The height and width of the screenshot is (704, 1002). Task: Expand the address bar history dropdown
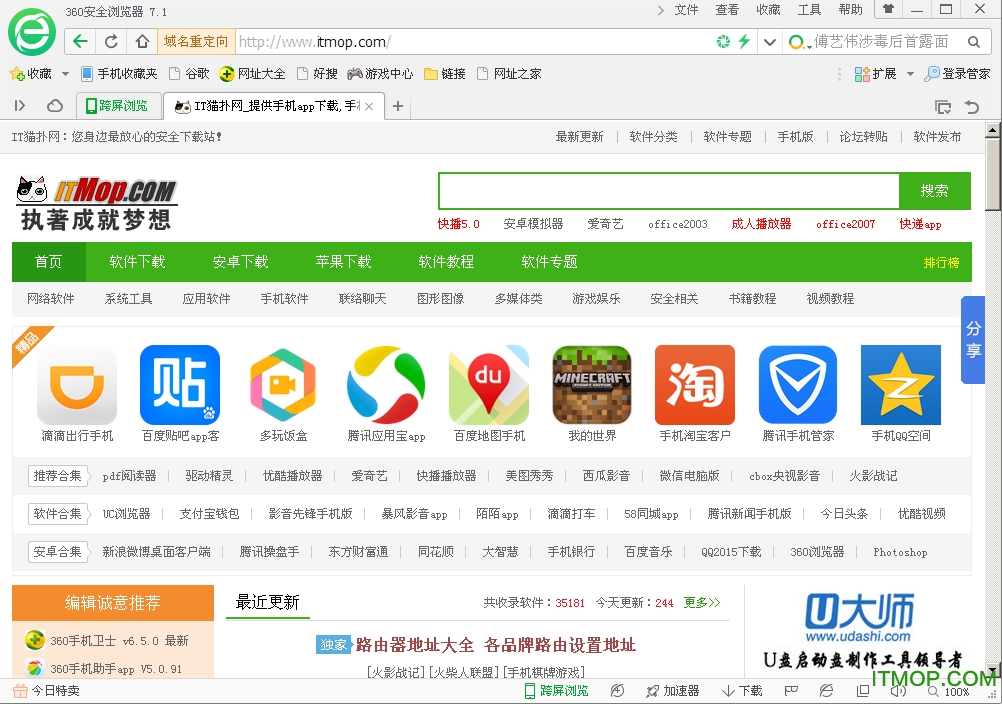pyautogui.click(x=770, y=42)
